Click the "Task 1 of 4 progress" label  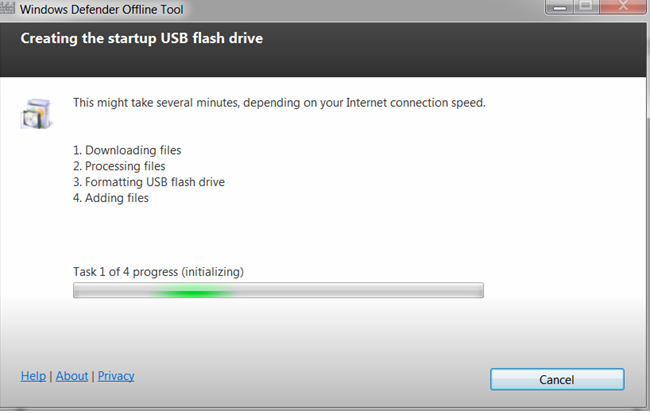pos(158,272)
